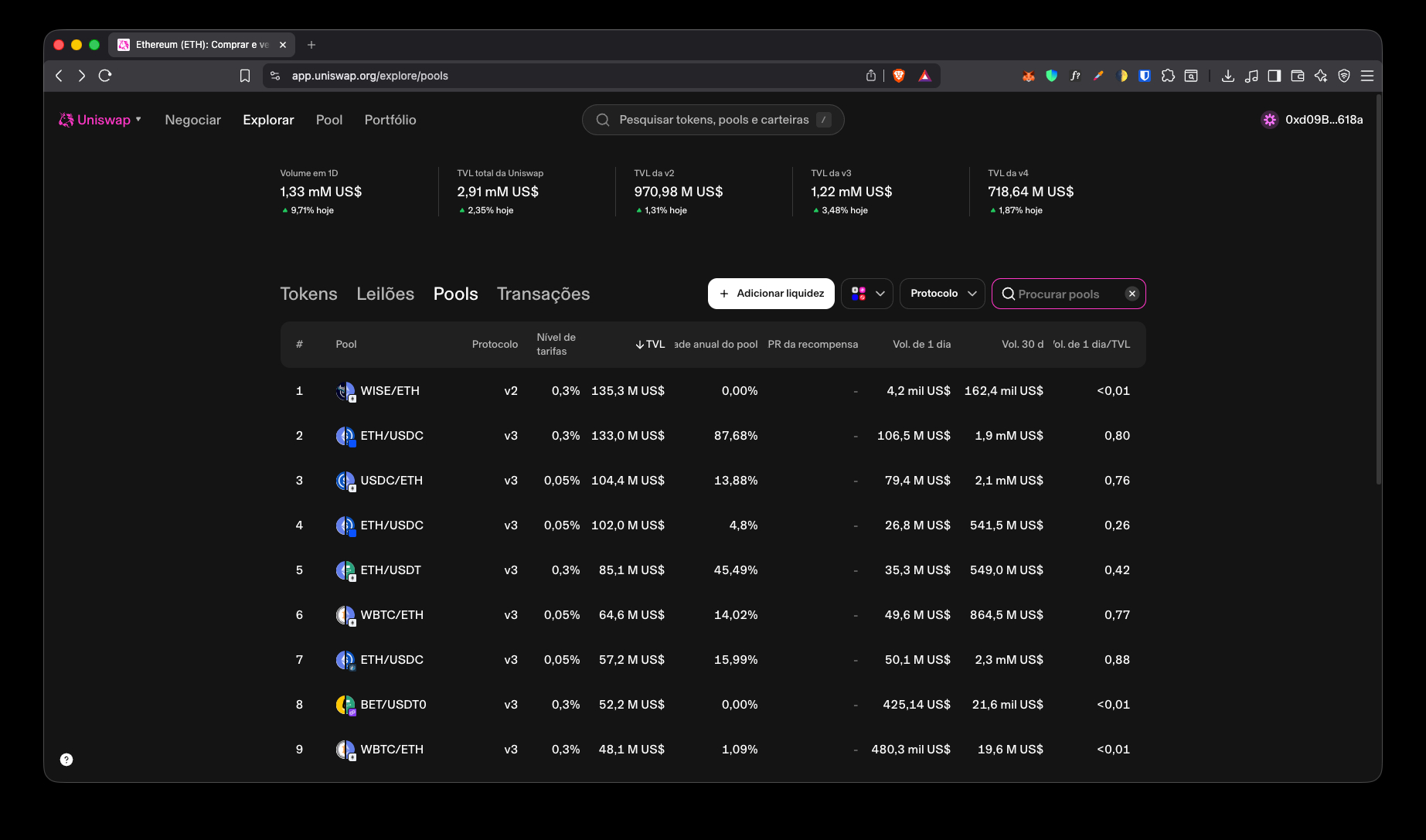Open wallet account 0xd09B...618a
The width and height of the screenshot is (1426, 840).
tap(1312, 120)
